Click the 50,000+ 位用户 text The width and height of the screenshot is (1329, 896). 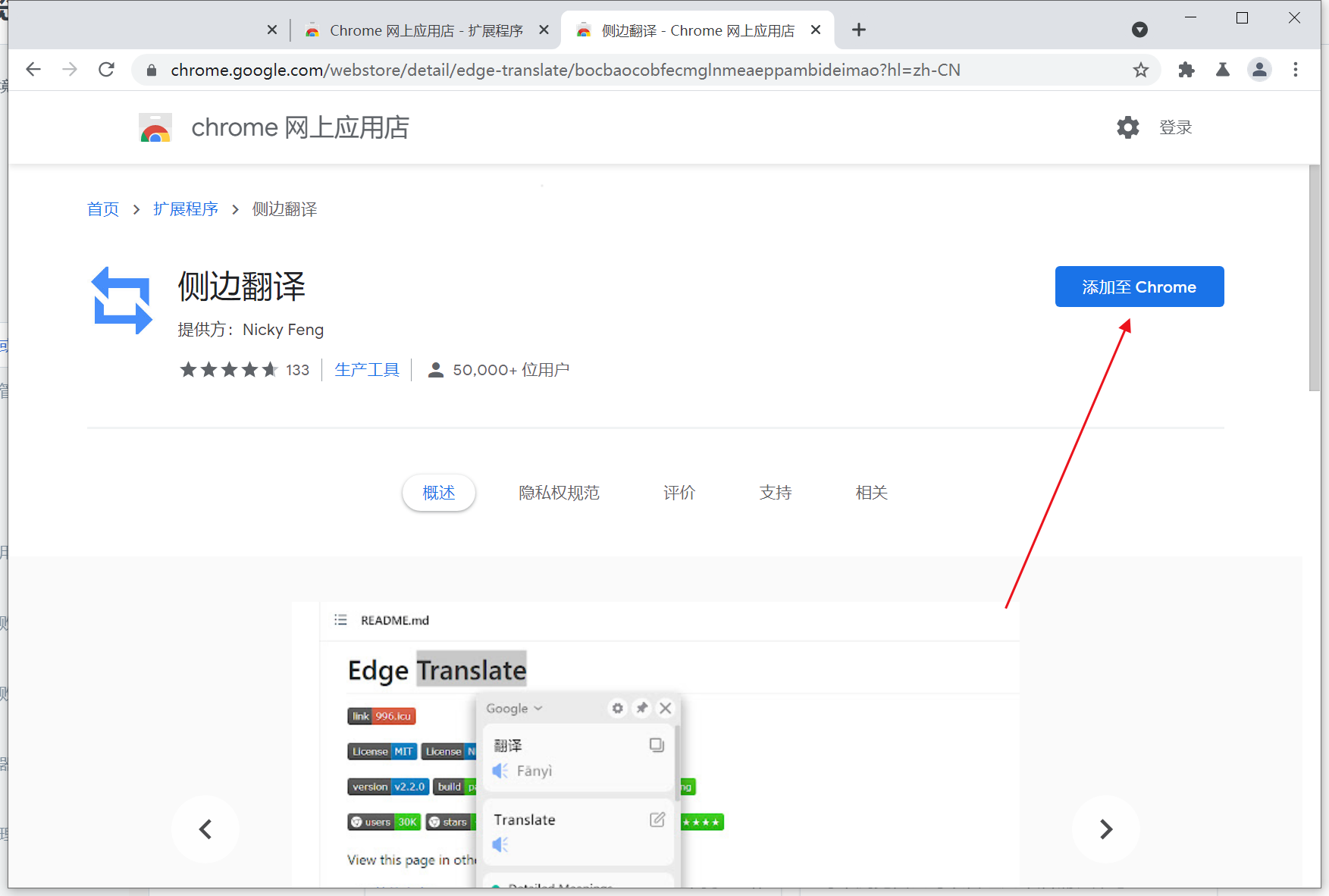click(511, 370)
